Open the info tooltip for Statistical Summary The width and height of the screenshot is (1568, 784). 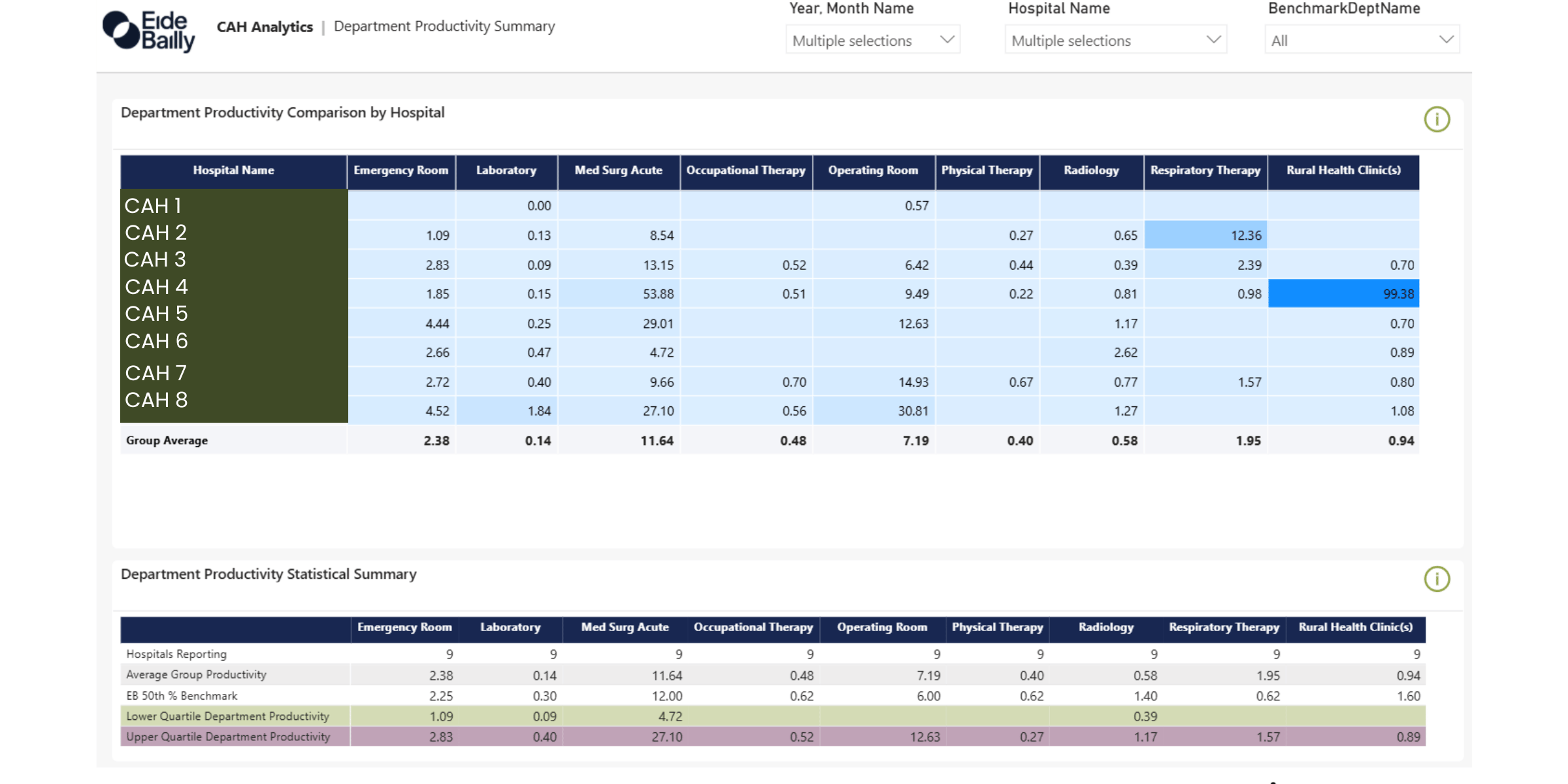(1437, 579)
